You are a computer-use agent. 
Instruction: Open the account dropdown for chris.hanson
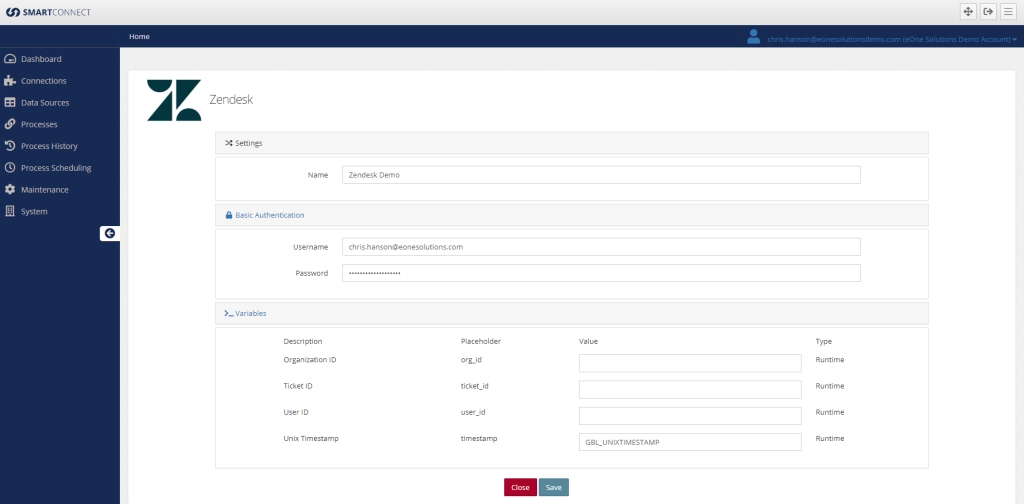892,39
